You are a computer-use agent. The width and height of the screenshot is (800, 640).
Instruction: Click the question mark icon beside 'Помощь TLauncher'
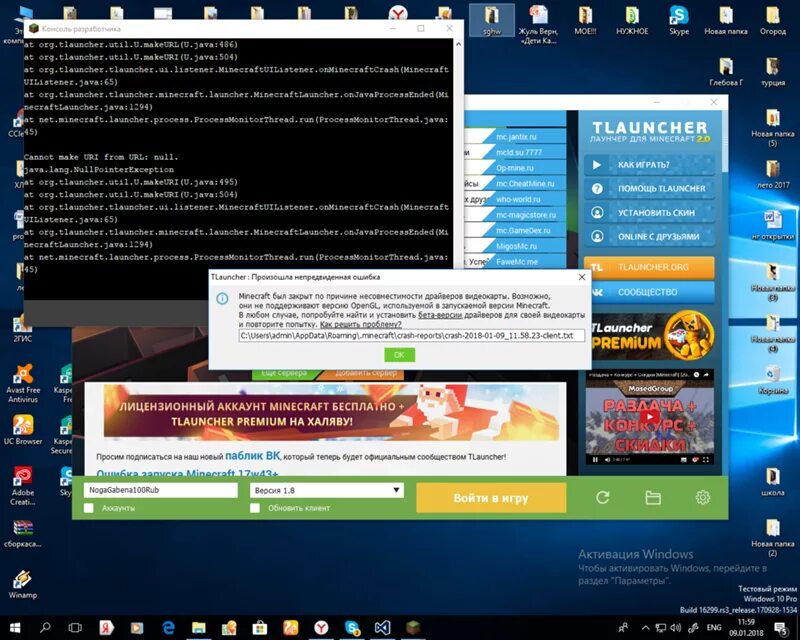(597, 189)
